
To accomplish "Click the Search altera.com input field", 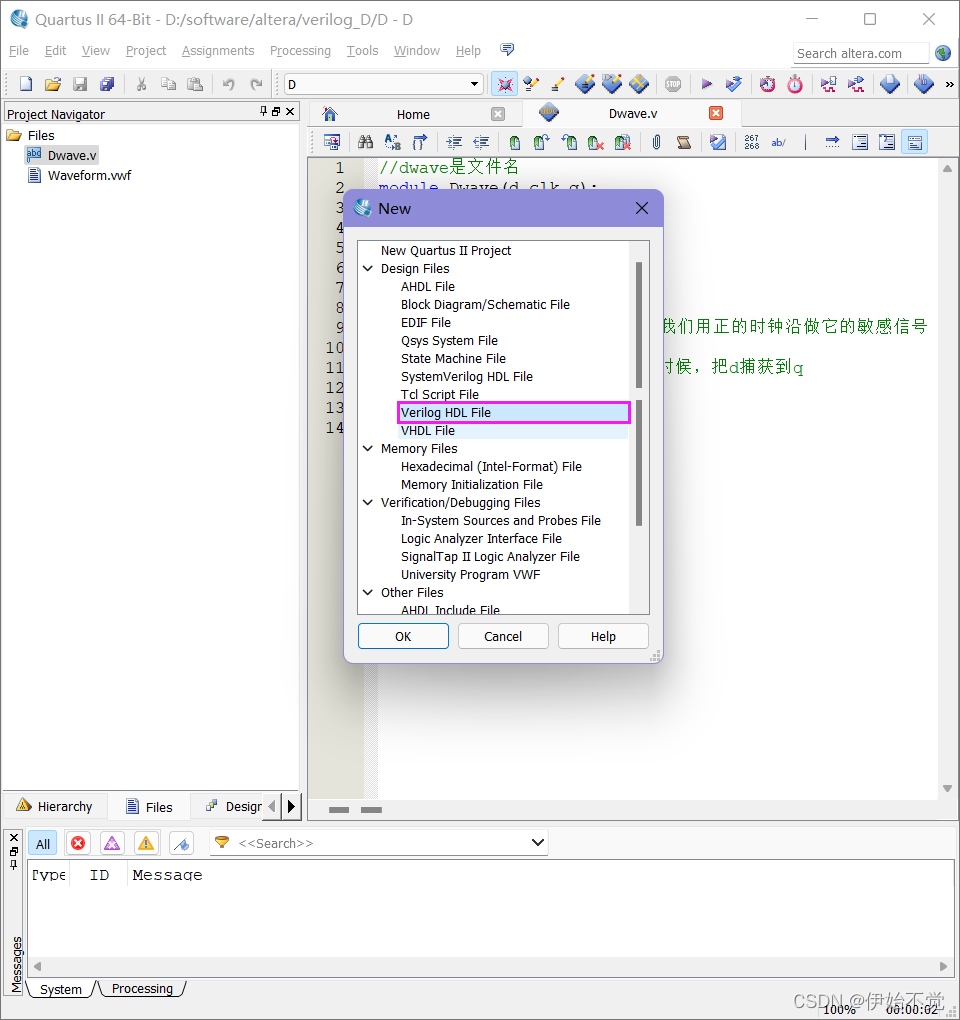I will 860,53.
